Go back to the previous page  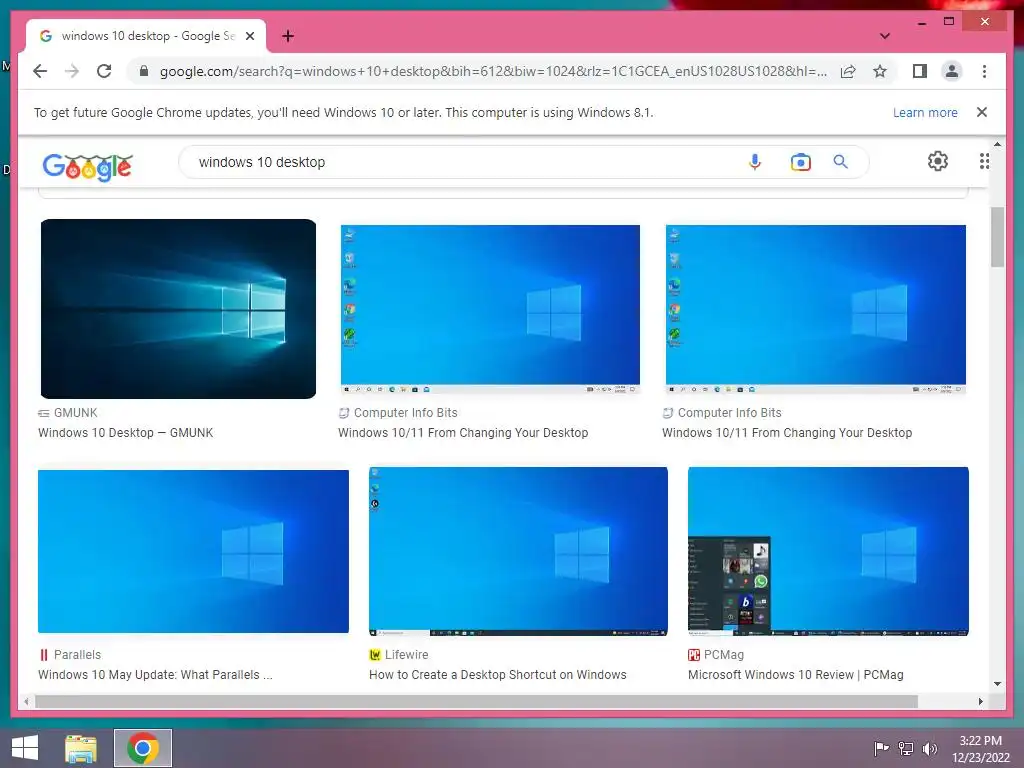tap(40, 71)
